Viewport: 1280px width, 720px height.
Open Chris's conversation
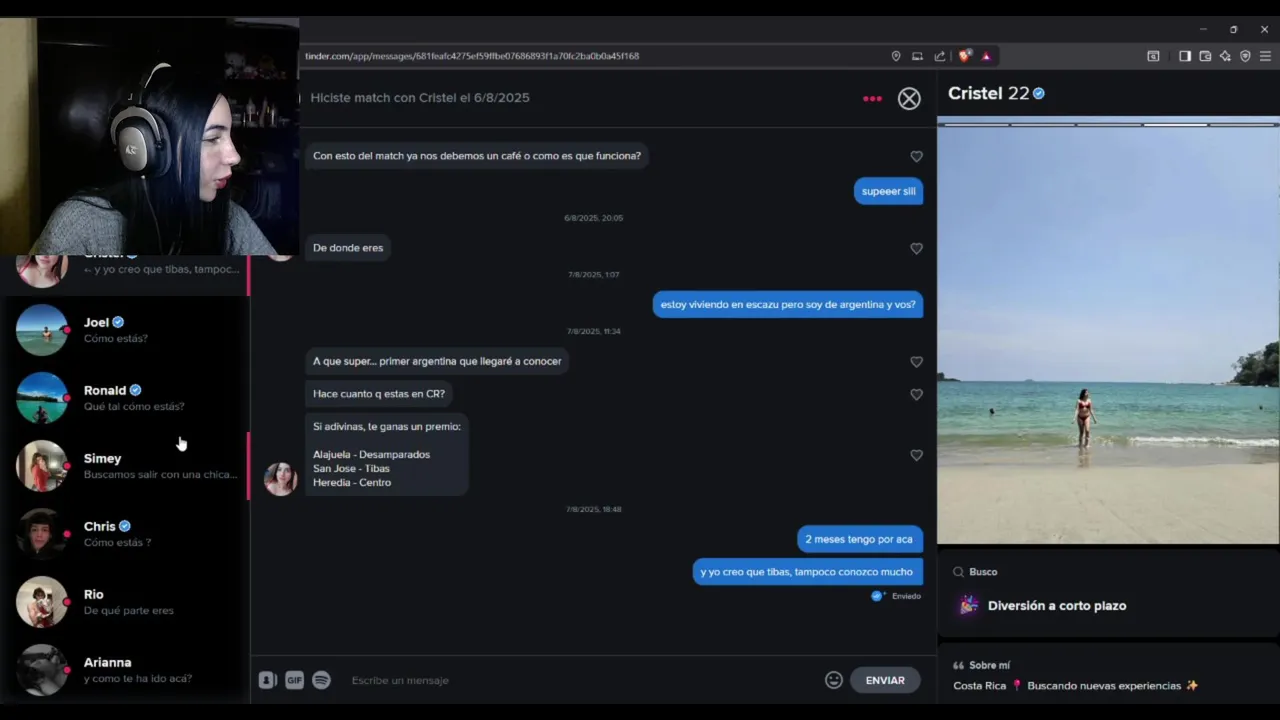[x=125, y=534]
